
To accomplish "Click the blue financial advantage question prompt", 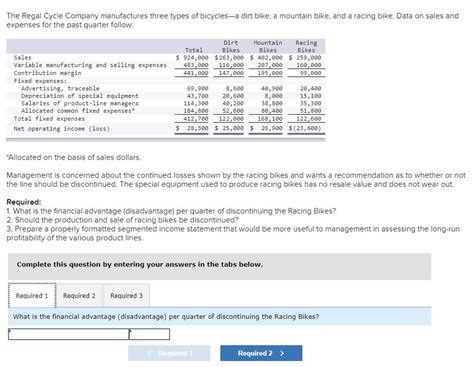I will point(219,317).
